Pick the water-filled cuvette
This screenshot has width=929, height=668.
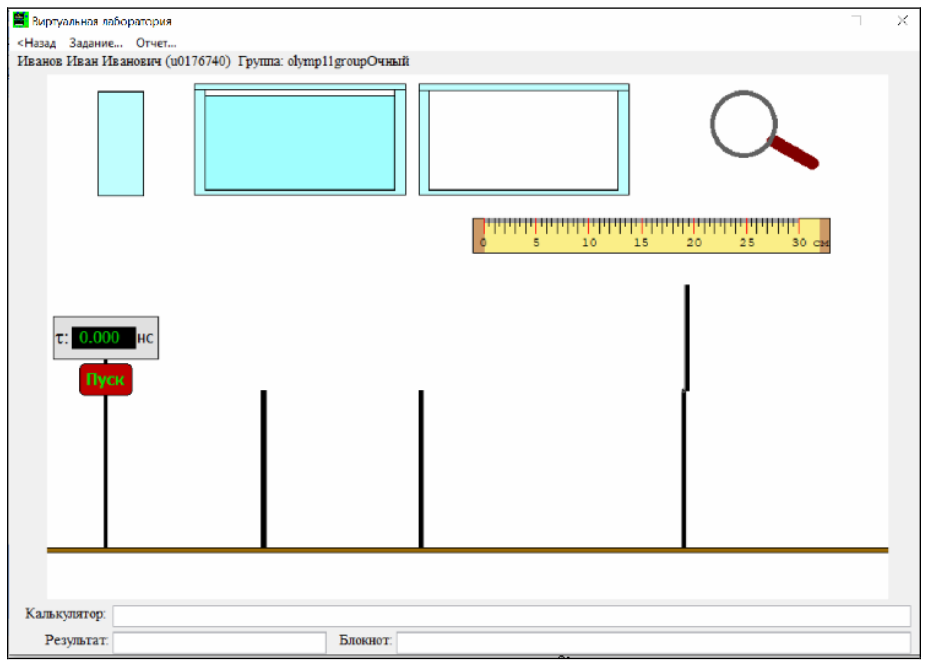coord(300,140)
